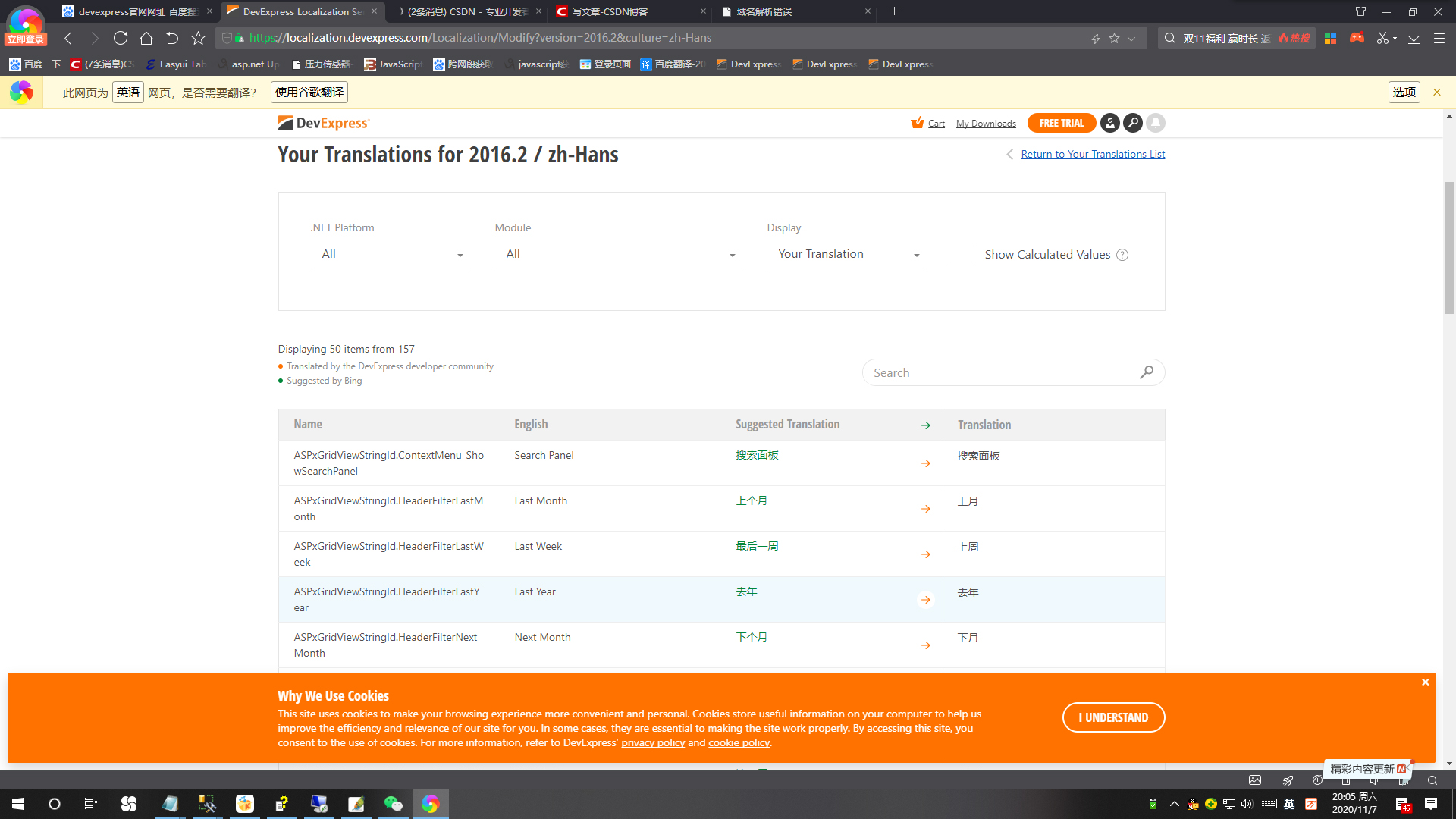The width and height of the screenshot is (1456, 819).
Task: Edit the translation cell 搜索面板
Action: (1053, 463)
